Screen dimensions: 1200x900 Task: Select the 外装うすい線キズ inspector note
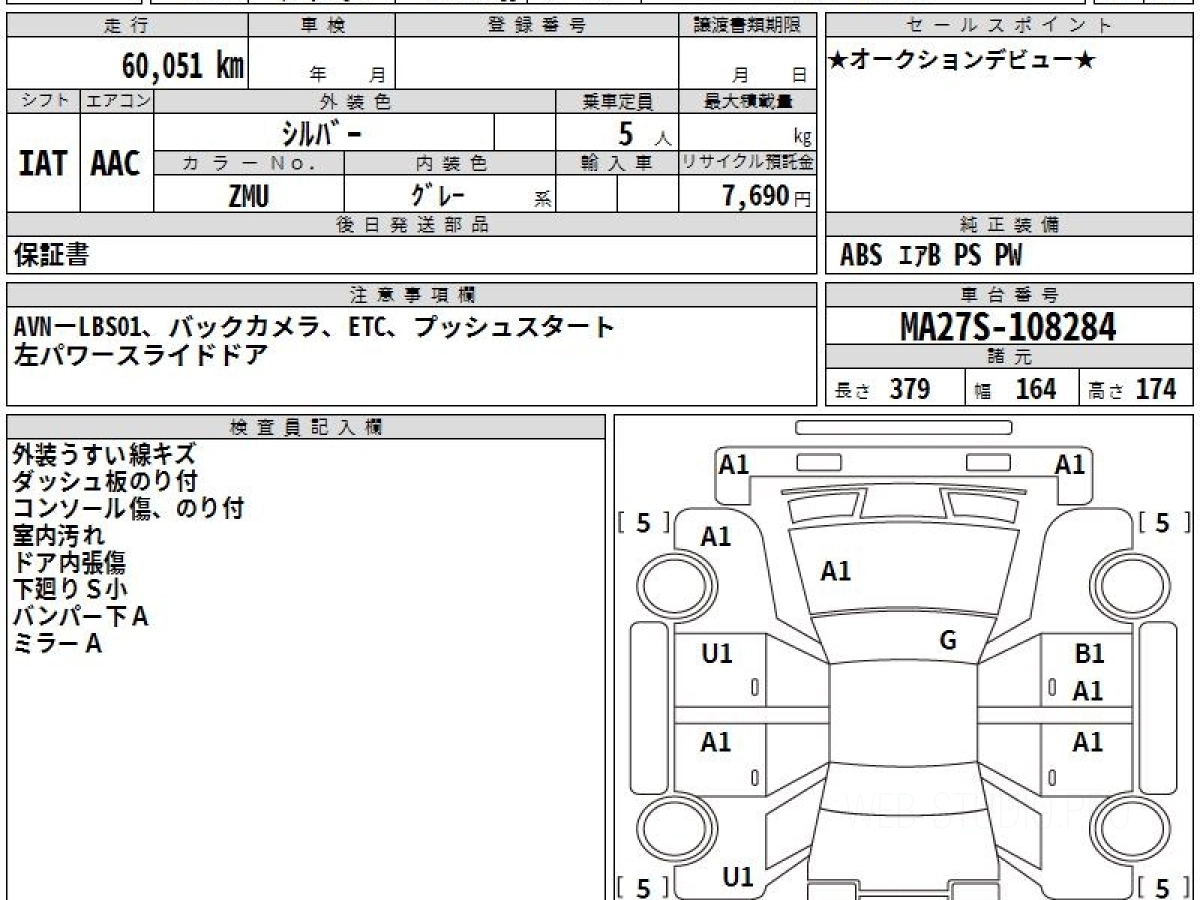(x=104, y=454)
